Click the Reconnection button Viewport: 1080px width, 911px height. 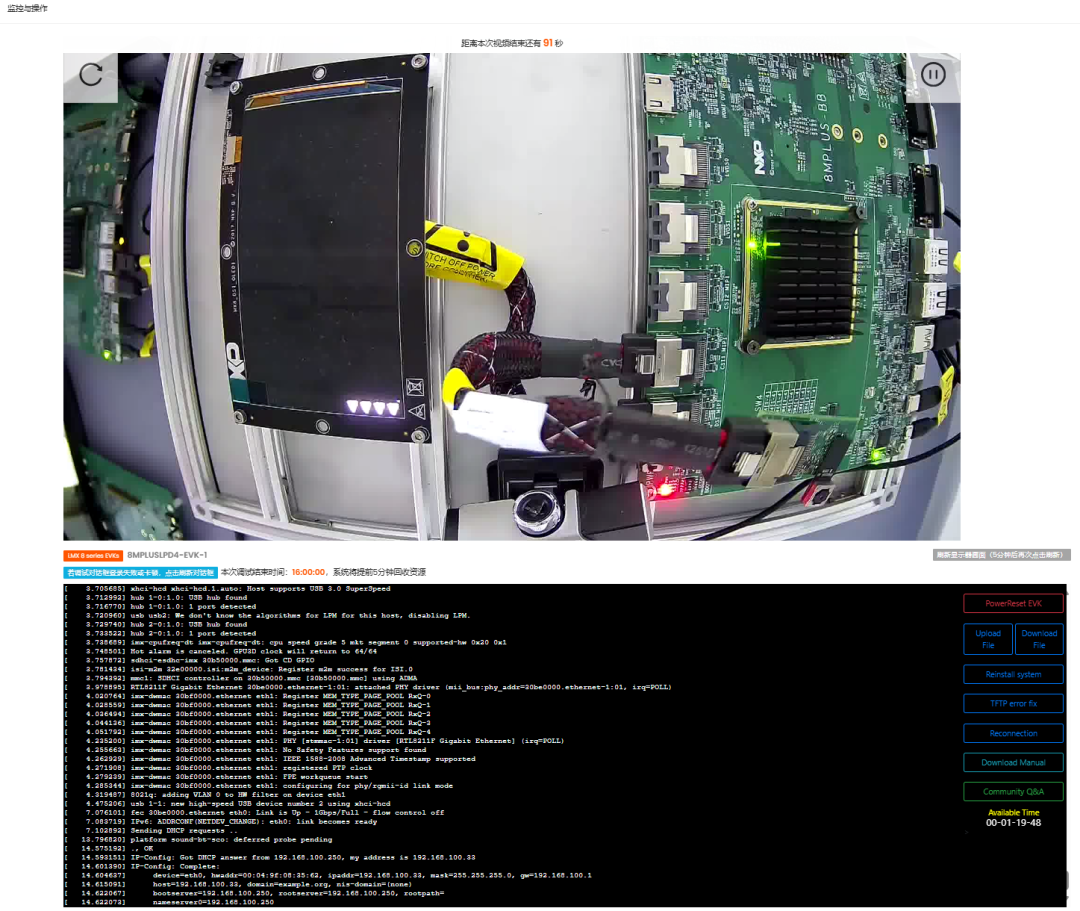click(x=1013, y=733)
